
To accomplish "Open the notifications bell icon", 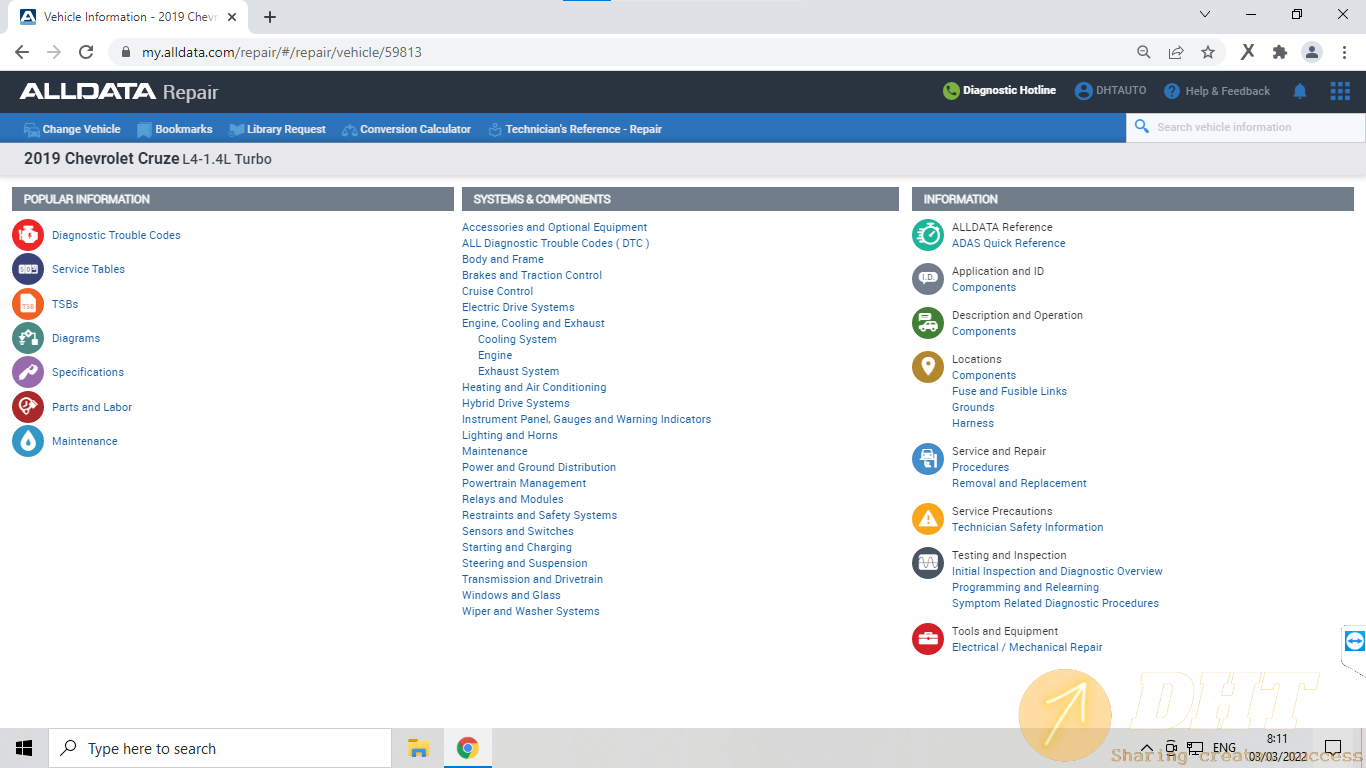I will tap(1300, 91).
